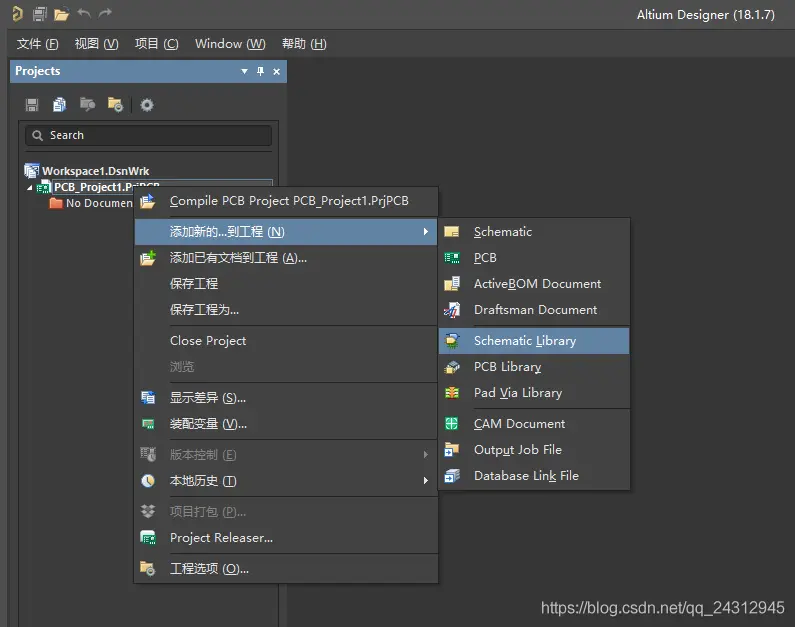
Task: Click the Save icon in Projects panel toolbar
Action: [32, 105]
